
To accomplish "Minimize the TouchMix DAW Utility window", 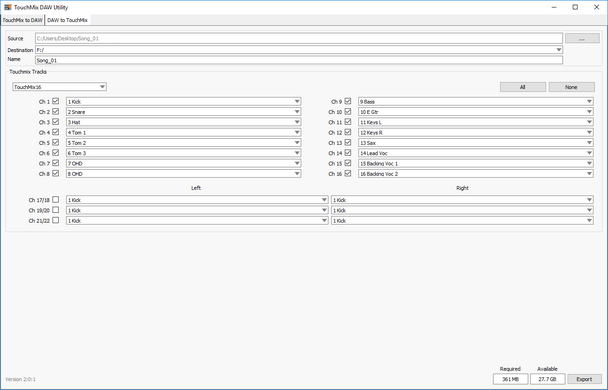I will 554,7.
